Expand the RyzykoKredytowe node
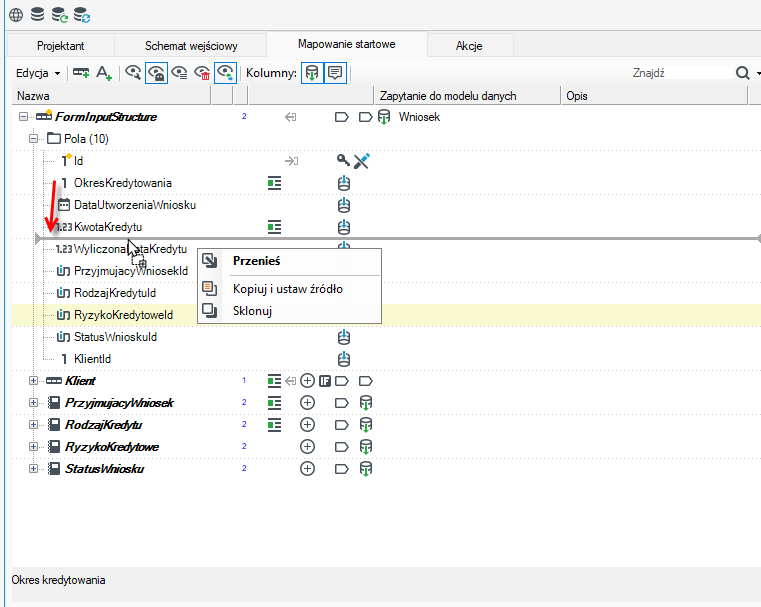The height and width of the screenshot is (607, 761). click(33, 446)
